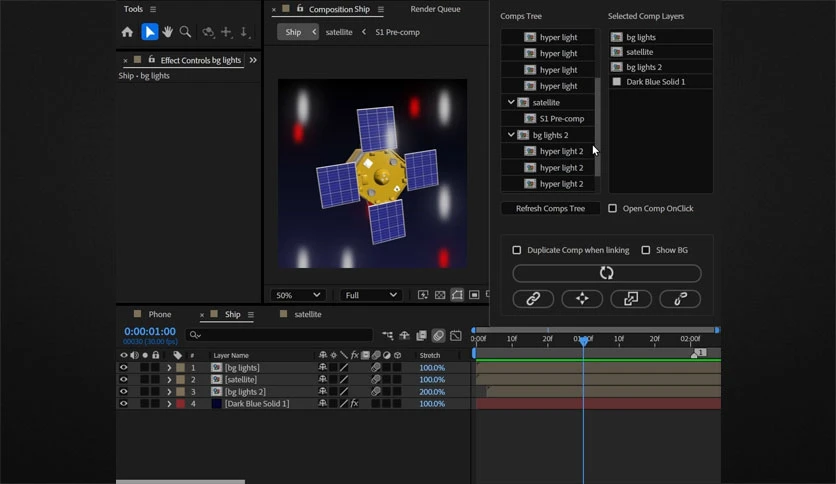Hide the satellite layer eye
Screen dimensions: 836x484
[x=124, y=380]
